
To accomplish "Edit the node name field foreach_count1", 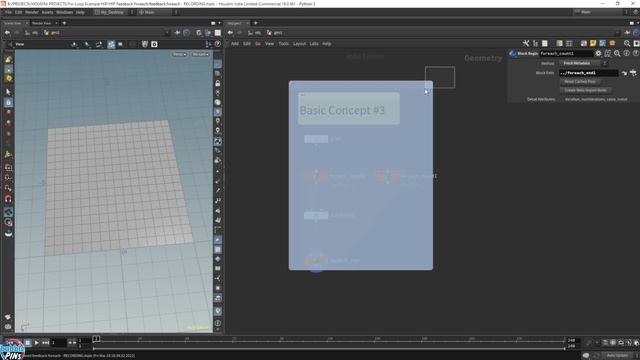I will tap(567, 53).
